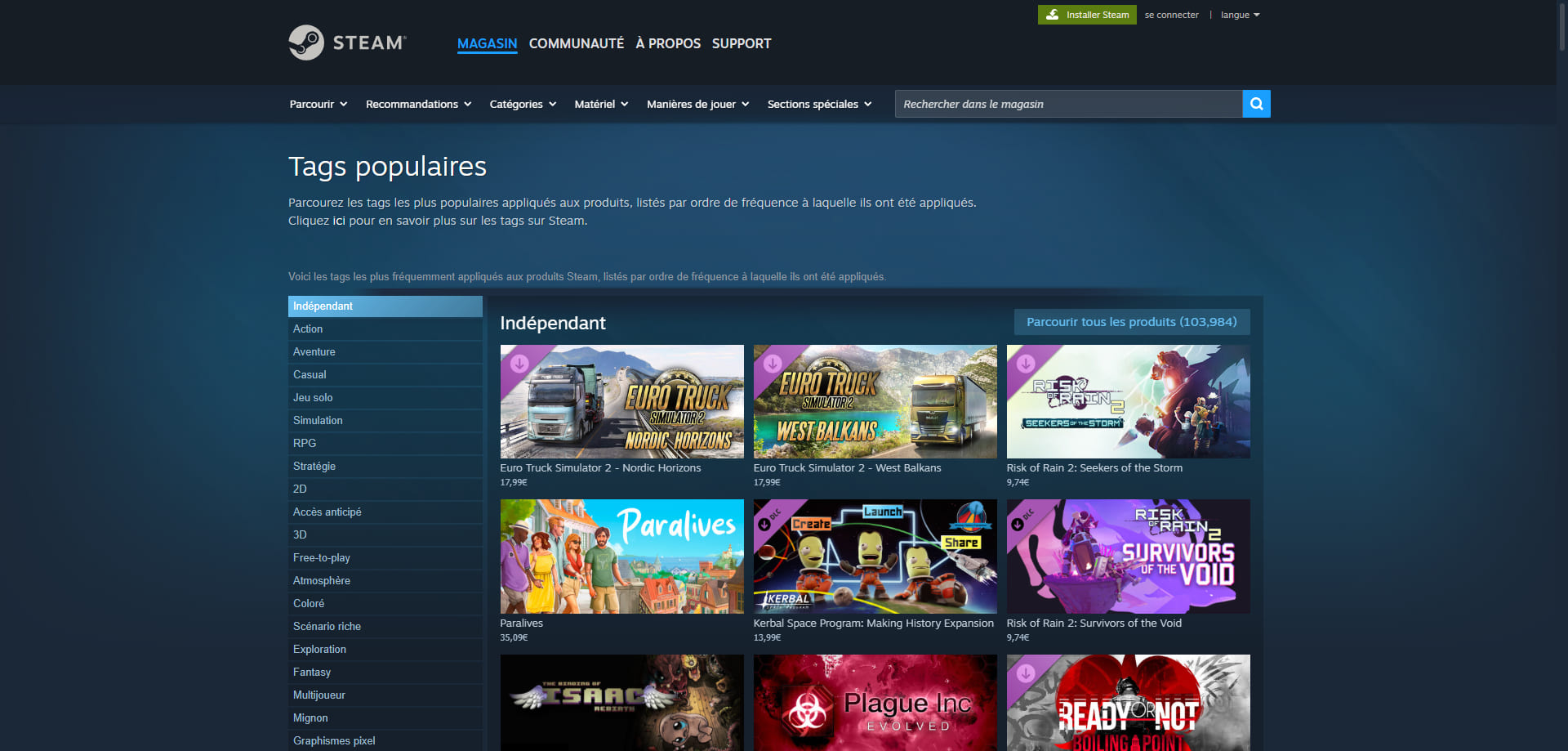Click DLC badge icon on Kerbal Making History

(x=764, y=524)
